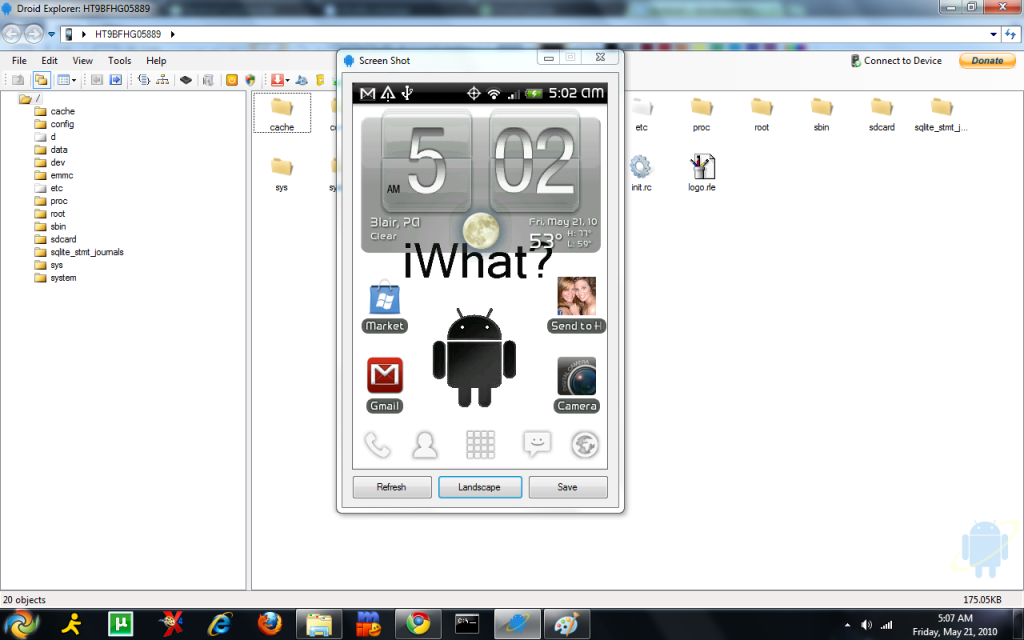Screen dimensions: 1024x640
Task: Expand the path arrow after HT9BFHG05889
Action: coord(172,34)
